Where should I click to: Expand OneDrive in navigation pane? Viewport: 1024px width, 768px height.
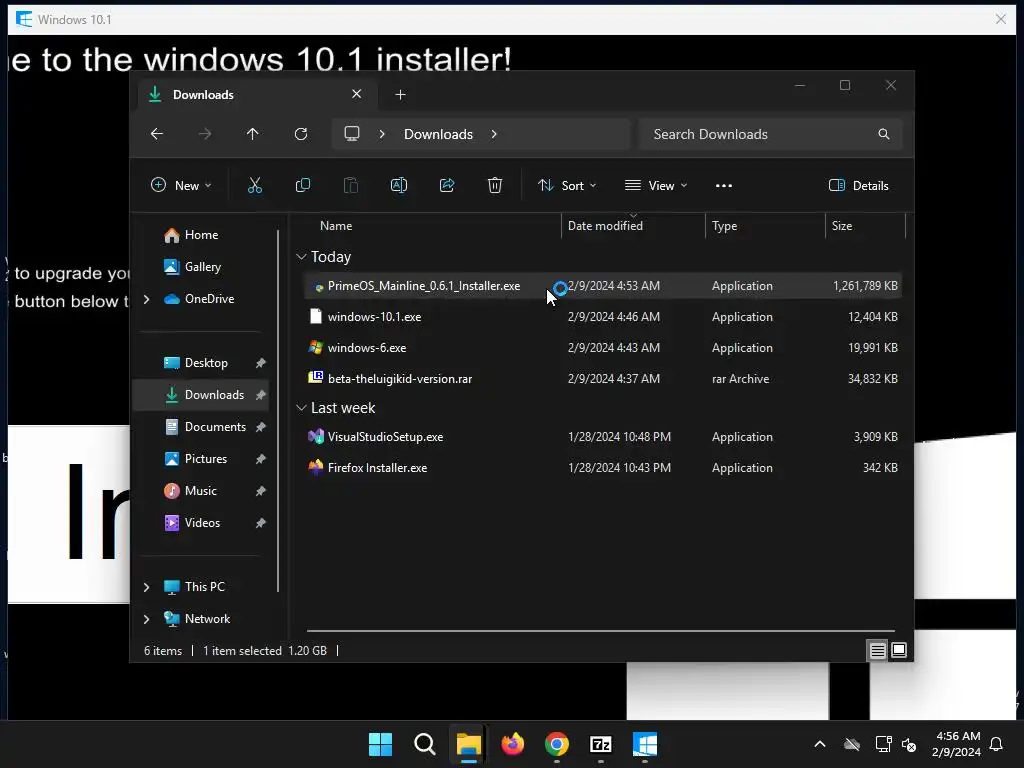[146, 299]
